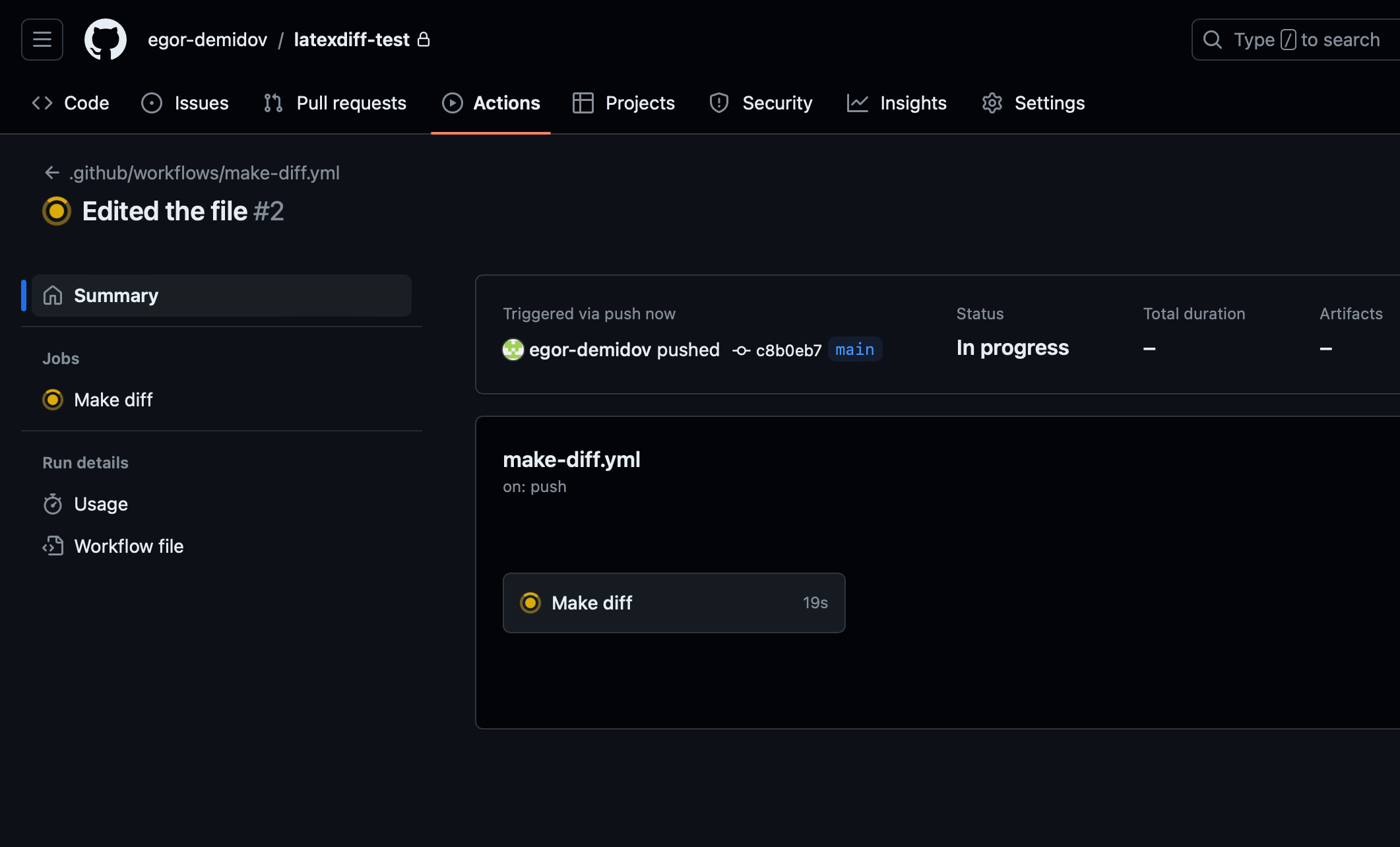Open the Workflow file link
Image resolution: width=1400 pixels, height=847 pixels.
pos(129,546)
